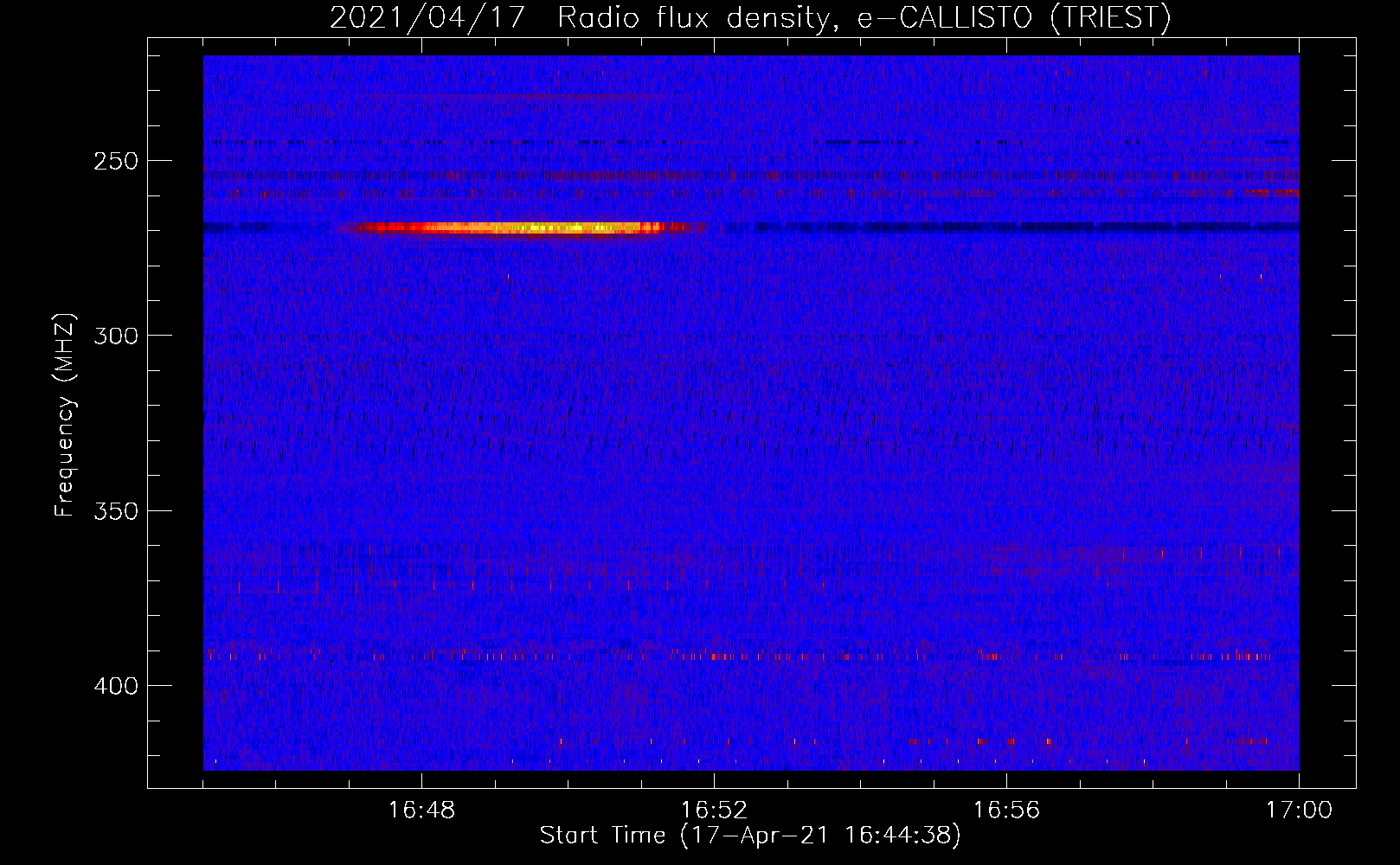
Task: Select the 250 frequency tick label
Action: click(116, 162)
